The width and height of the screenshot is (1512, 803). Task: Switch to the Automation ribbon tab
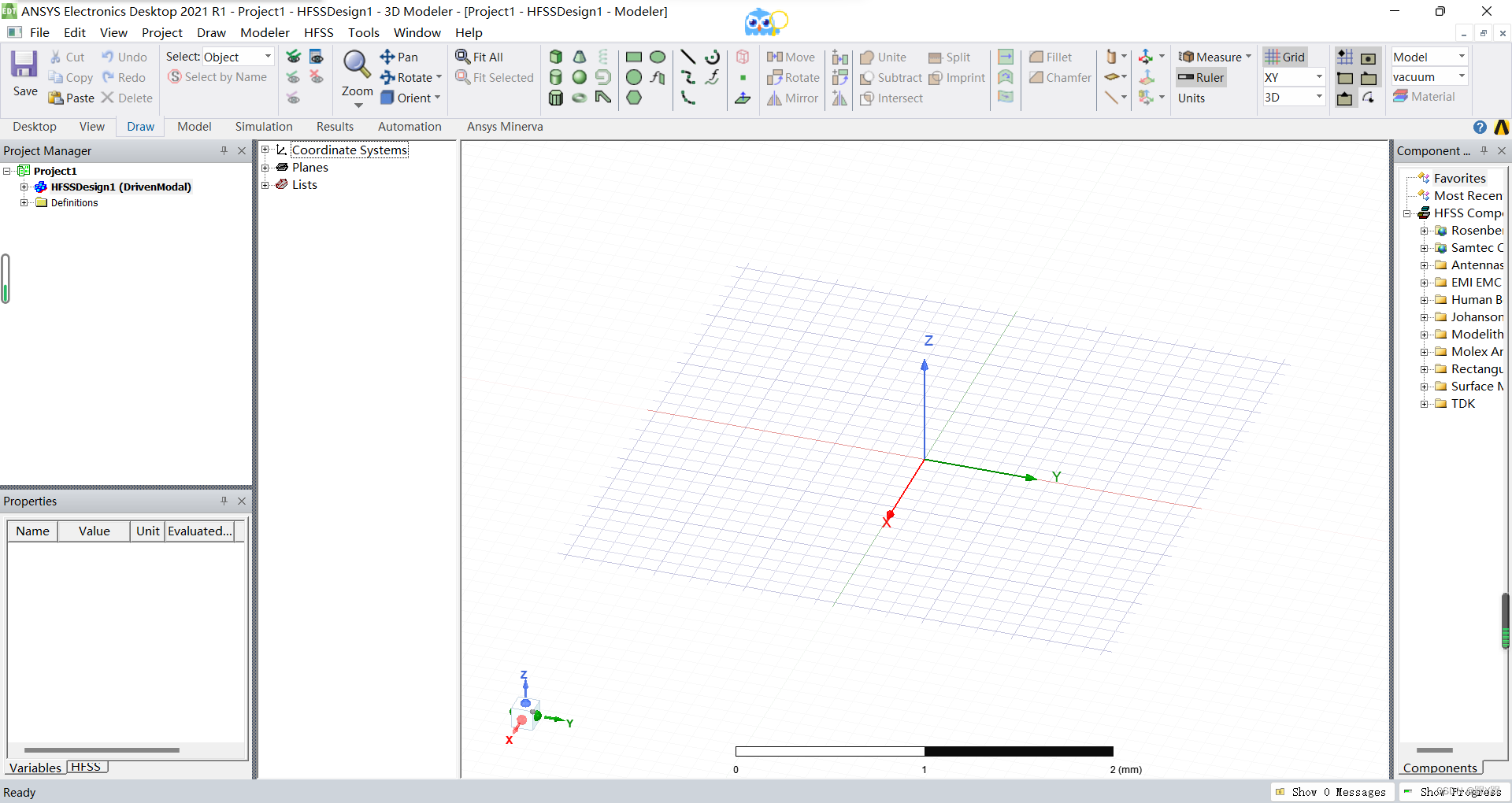[x=409, y=127]
